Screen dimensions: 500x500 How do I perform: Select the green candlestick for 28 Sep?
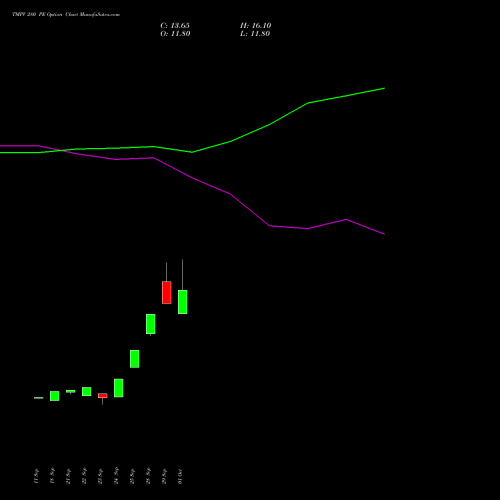151,324
